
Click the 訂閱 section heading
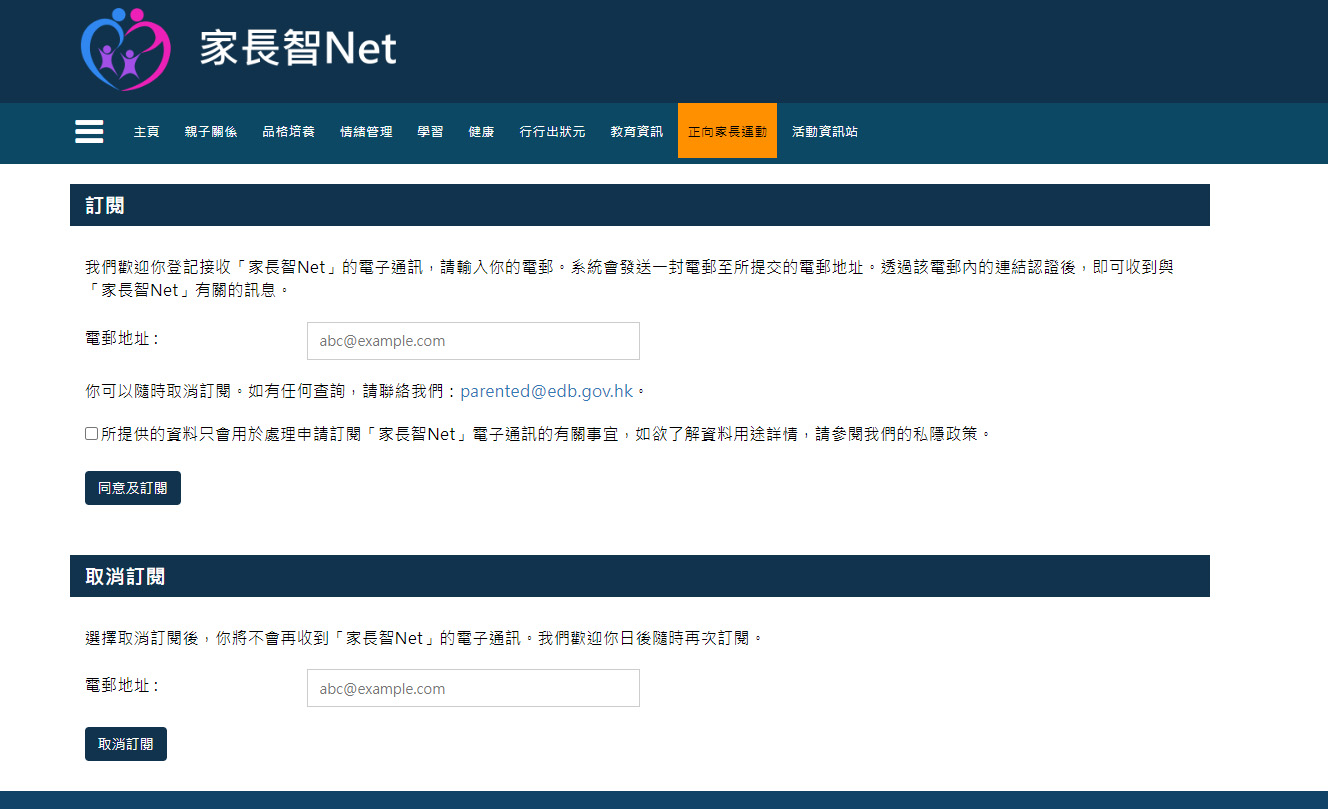tap(105, 206)
